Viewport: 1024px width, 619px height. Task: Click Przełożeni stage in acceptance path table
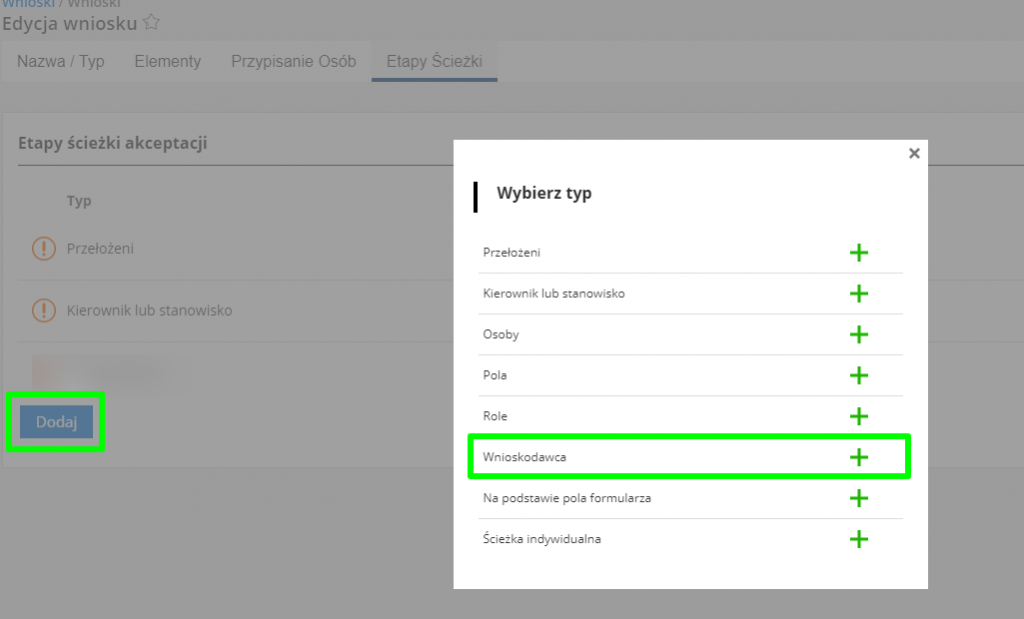100,249
